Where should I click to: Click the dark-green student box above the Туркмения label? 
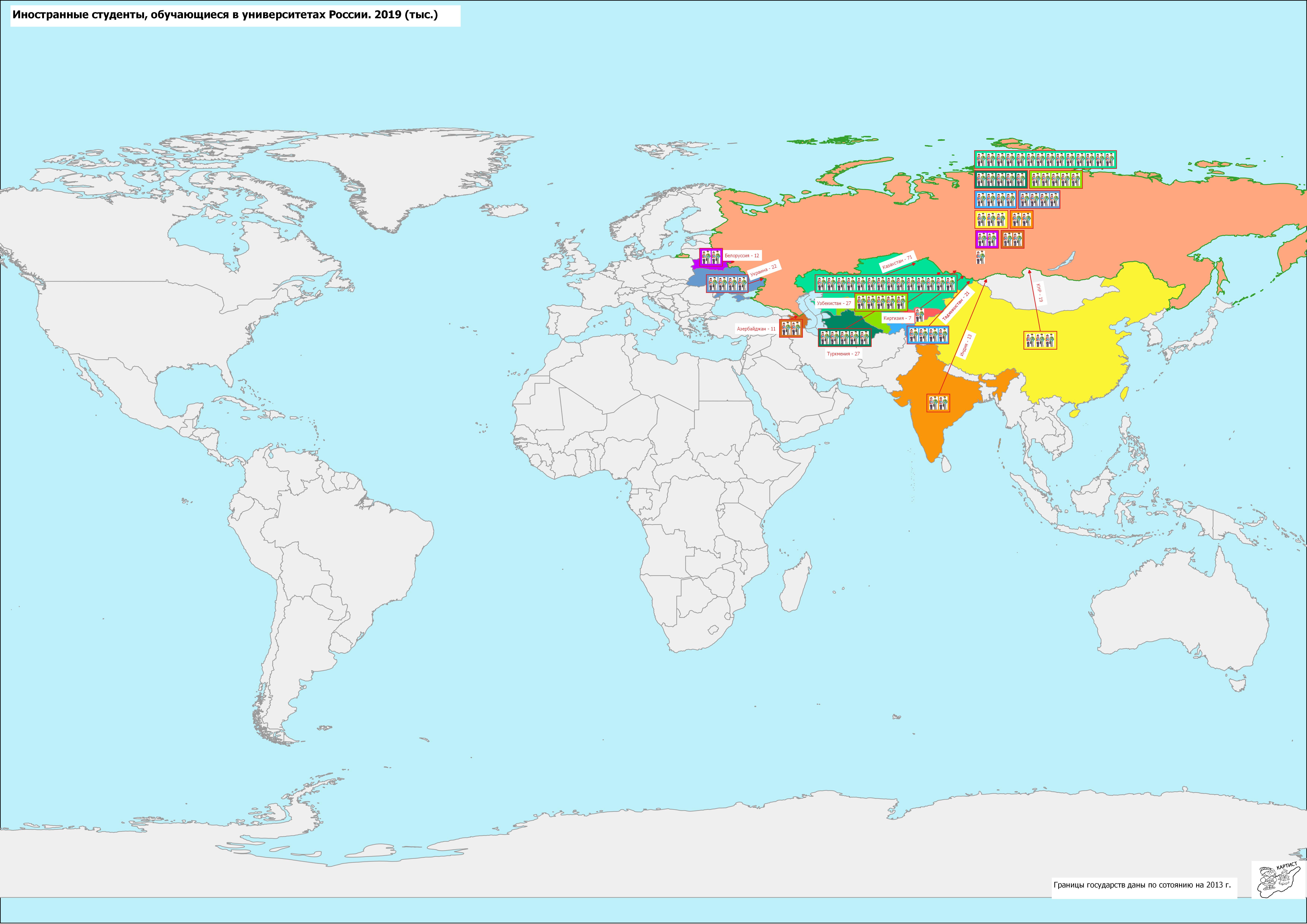(845, 338)
